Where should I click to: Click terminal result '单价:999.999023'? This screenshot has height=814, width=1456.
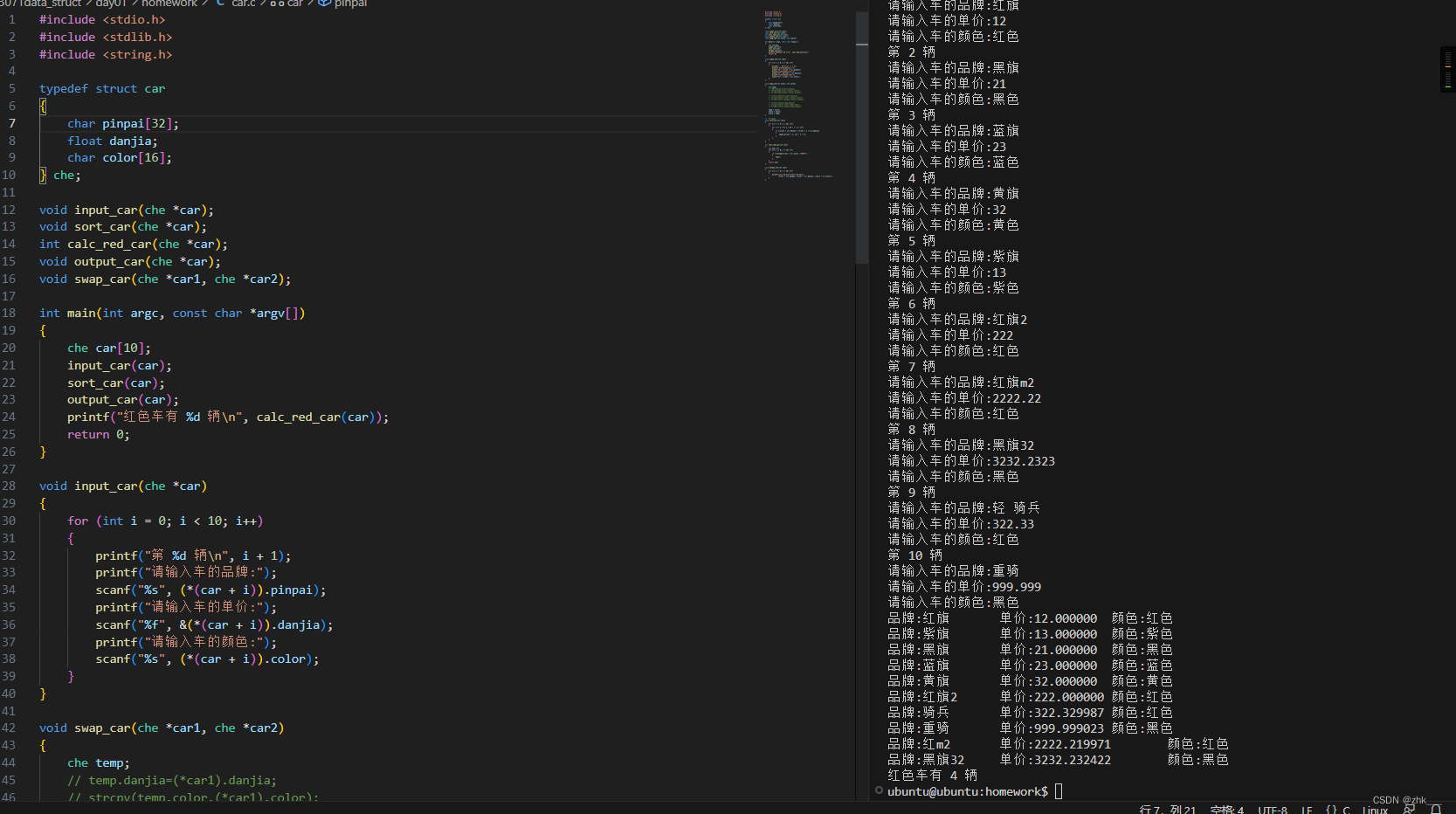1052,728
